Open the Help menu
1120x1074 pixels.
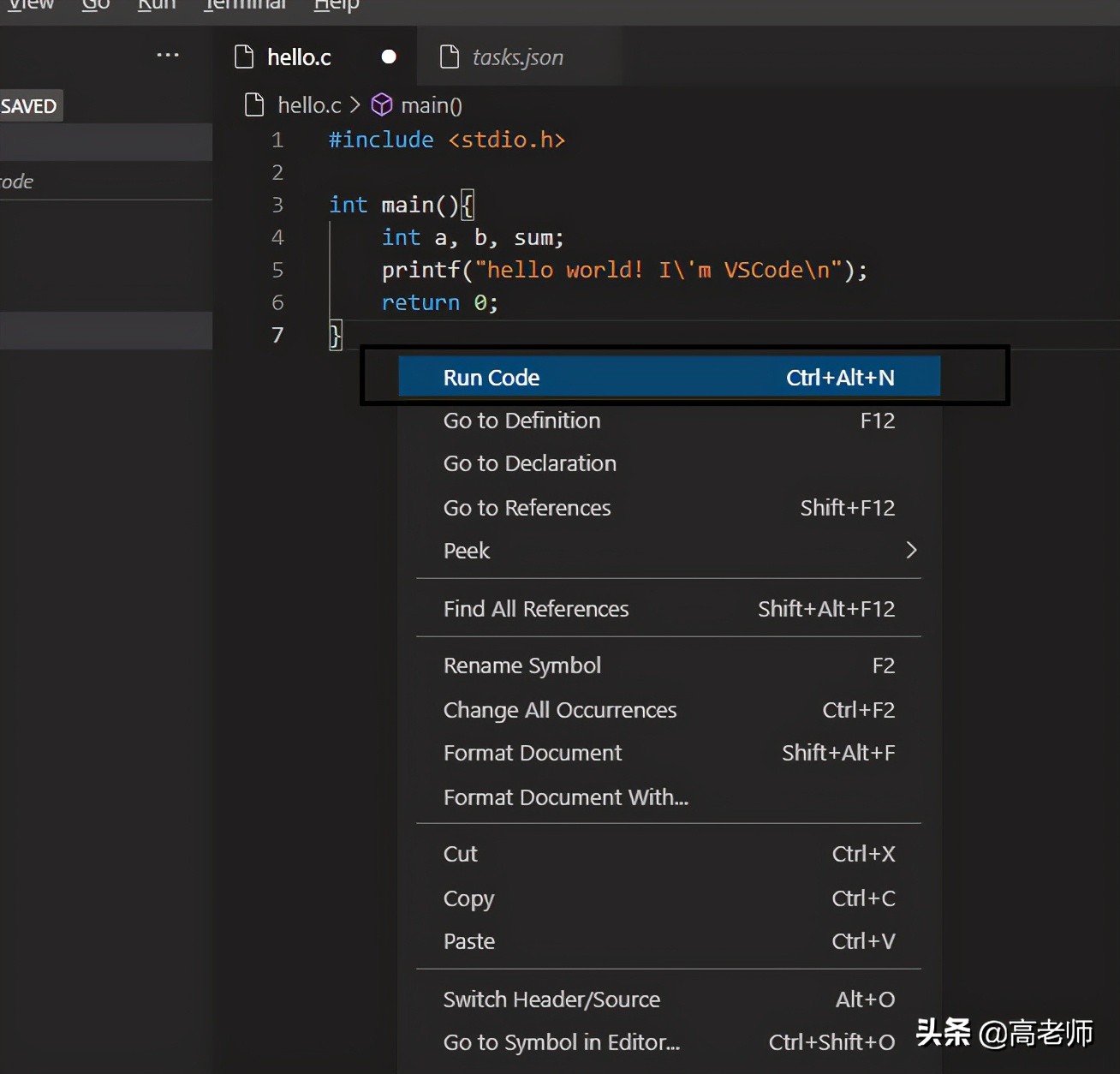(337, 5)
